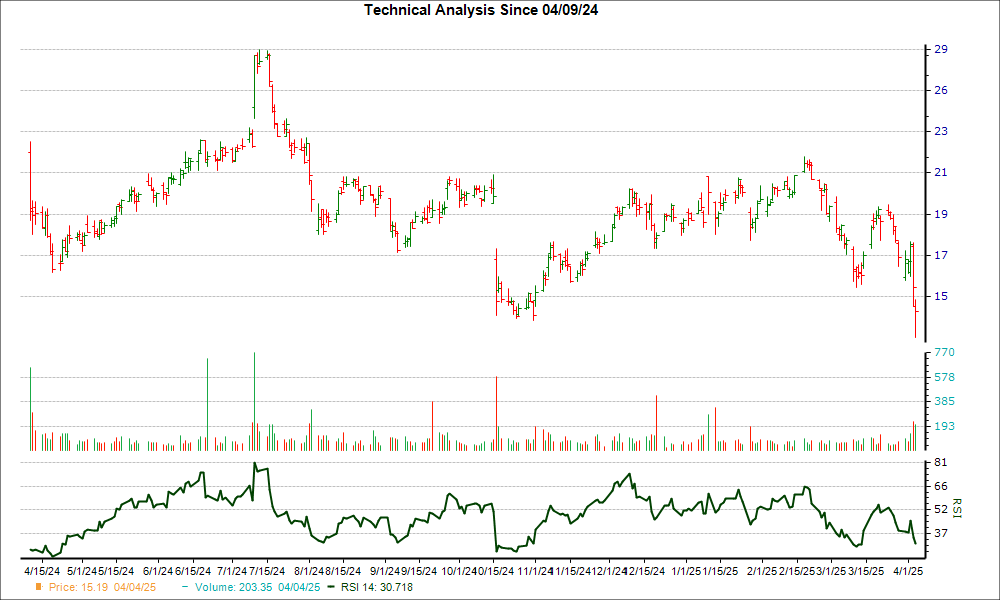Select the 'Price: 15.19 04/04/25' legend text
1000x600 pixels.
[x=103, y=587]
